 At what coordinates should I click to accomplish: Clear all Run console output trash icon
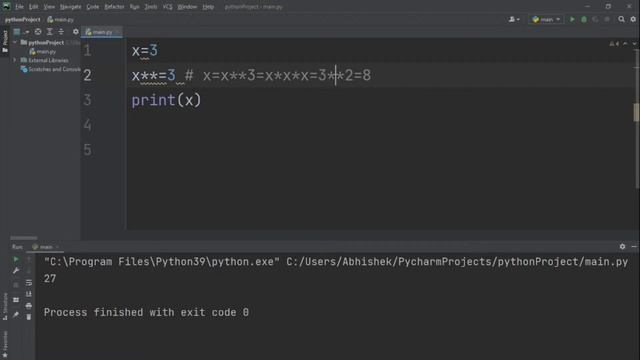coord(29,317)
